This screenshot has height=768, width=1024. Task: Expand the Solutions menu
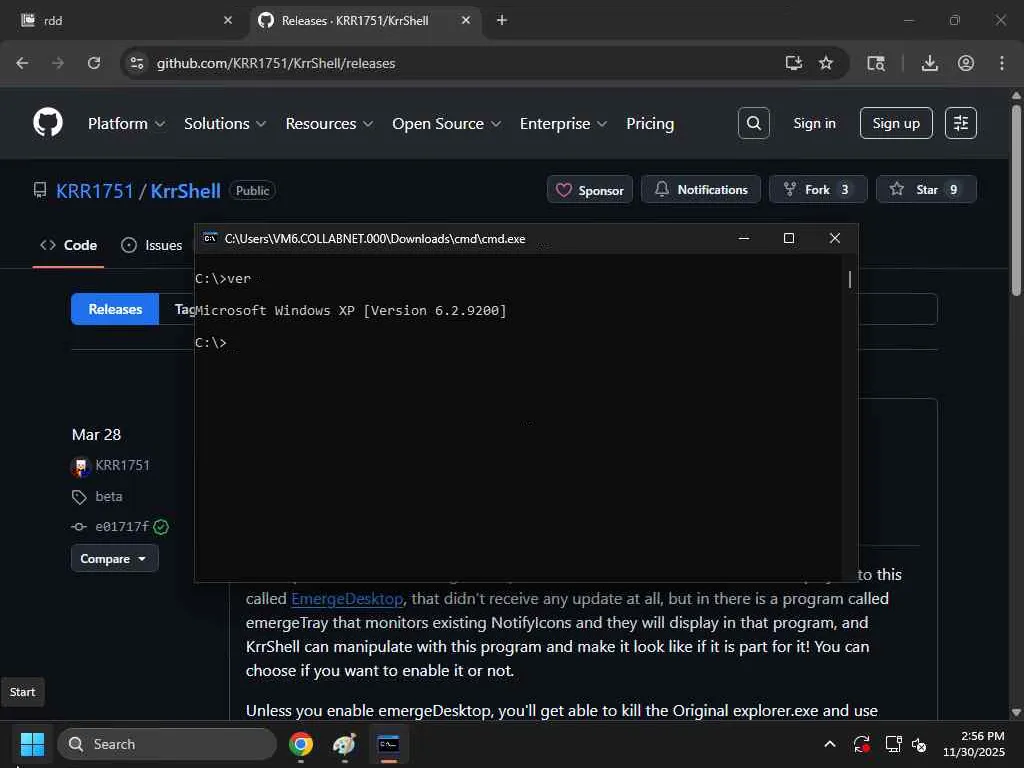[x=225, y=123]
